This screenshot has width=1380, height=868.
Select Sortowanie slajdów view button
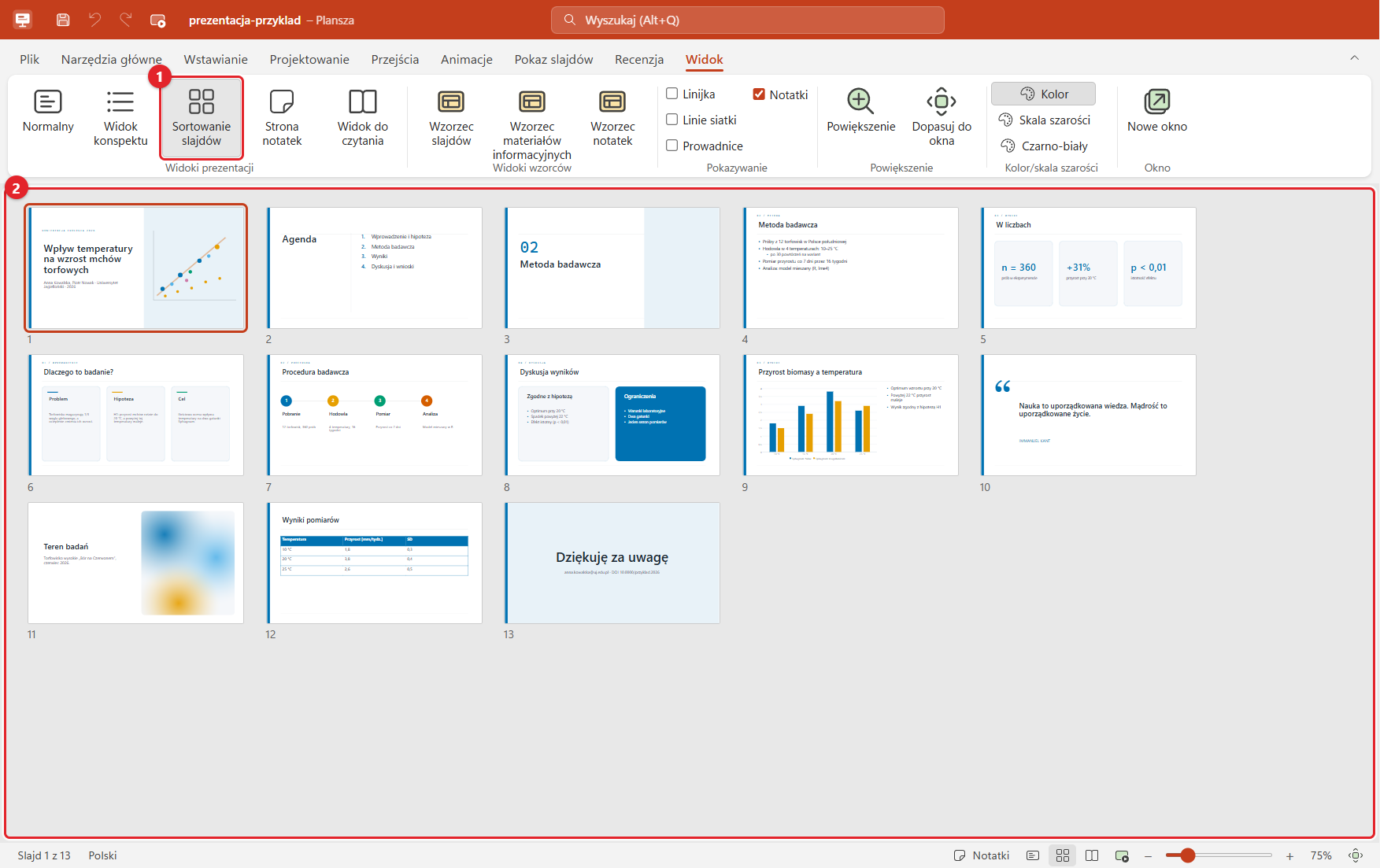pos(202,118)
